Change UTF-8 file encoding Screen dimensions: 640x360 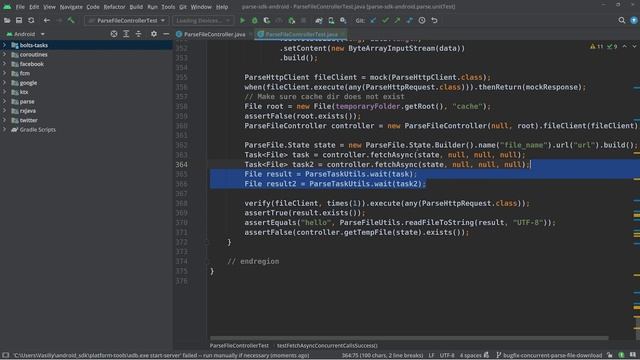click(x=447, y=356)
